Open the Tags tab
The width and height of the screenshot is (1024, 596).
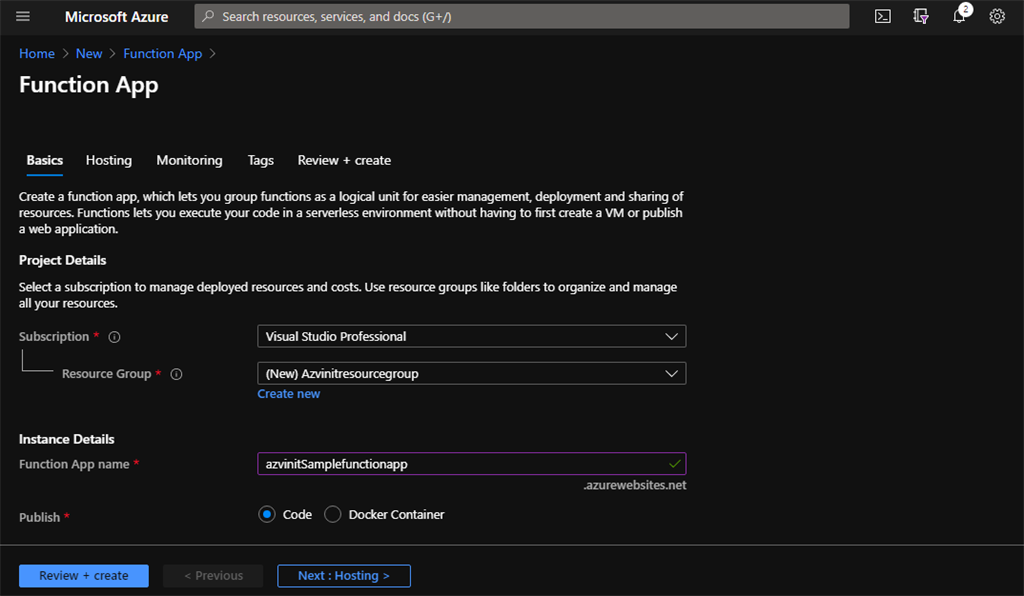coord(260,160)
